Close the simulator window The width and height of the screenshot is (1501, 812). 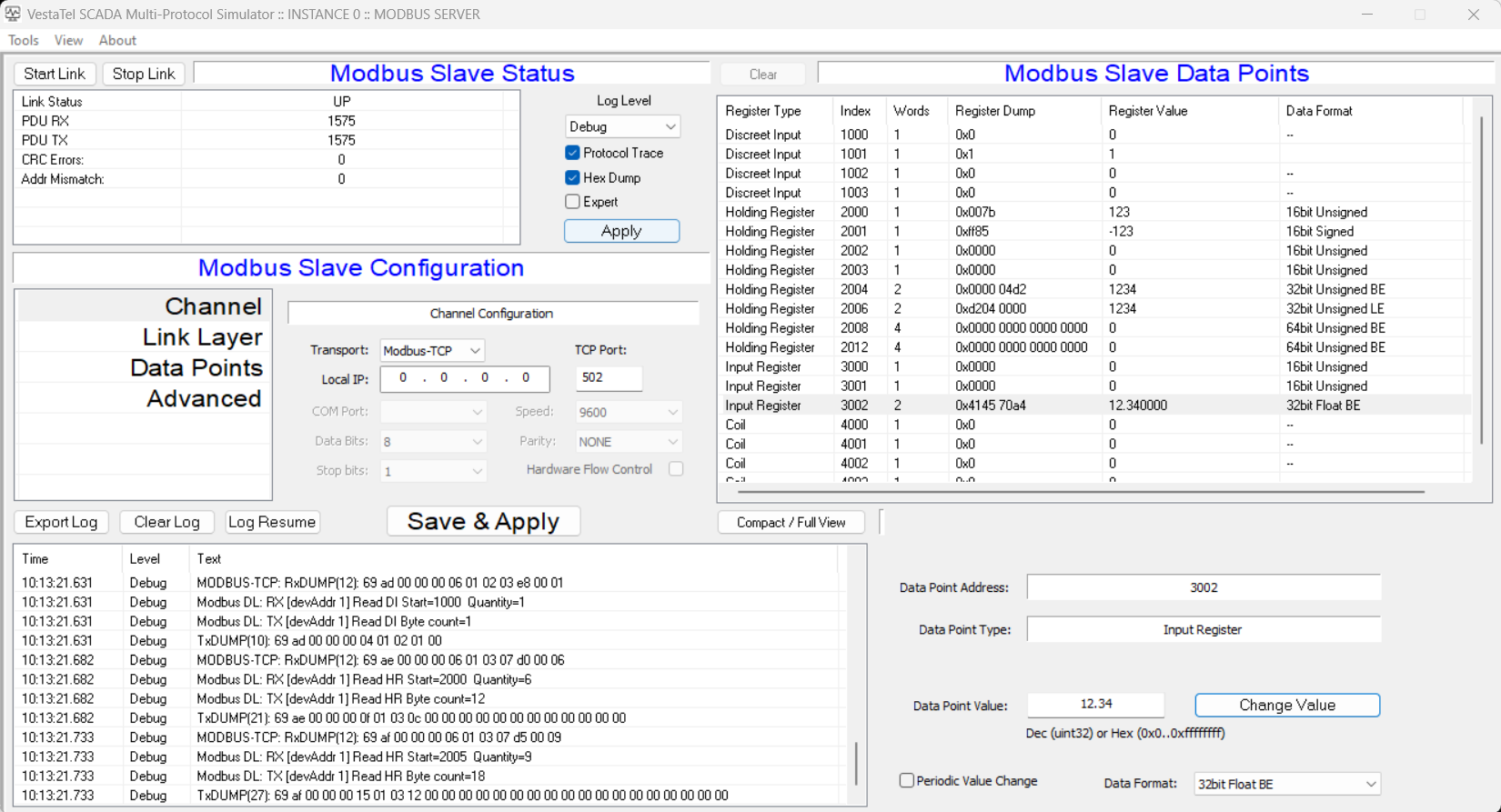pyautogui.click(x=1473, y=15)
